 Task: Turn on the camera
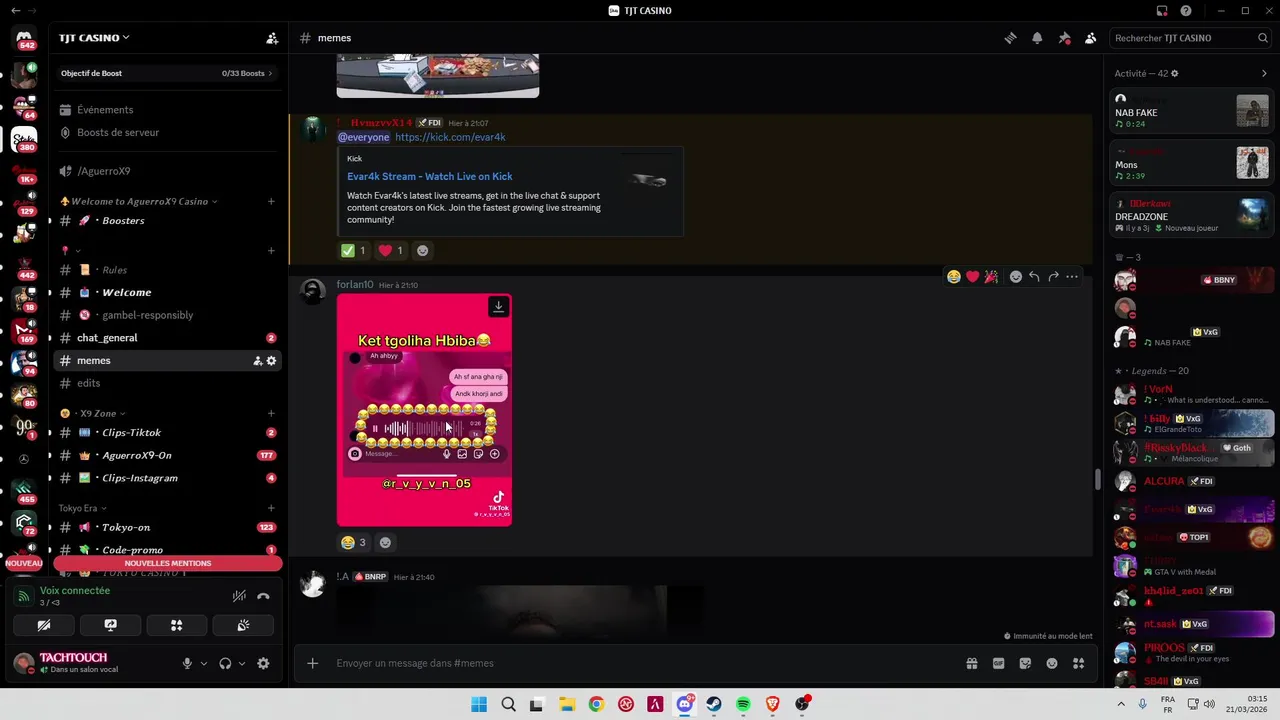click(x=44, y=625)
